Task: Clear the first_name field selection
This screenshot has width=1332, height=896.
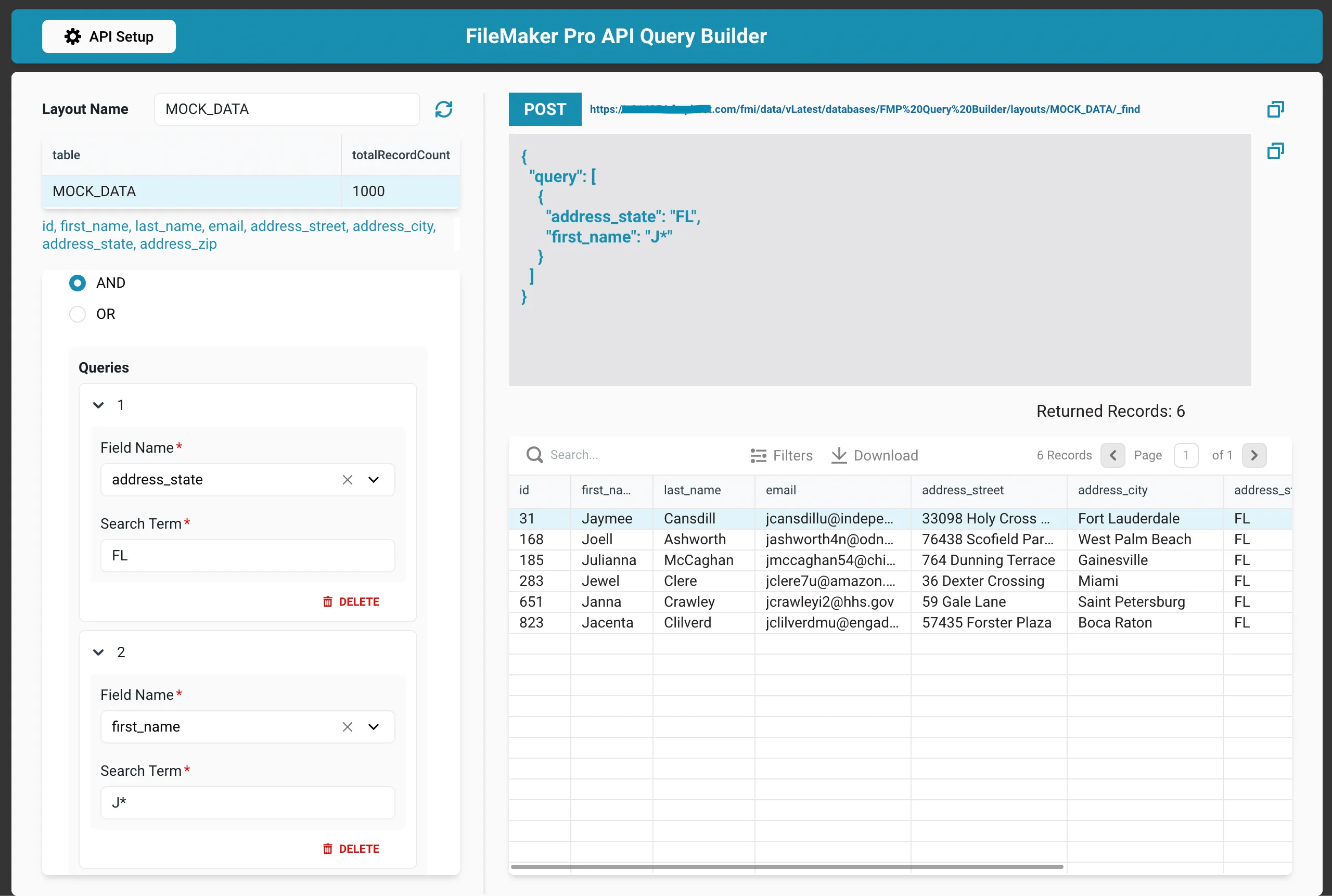Action: [x=347, y=727]
